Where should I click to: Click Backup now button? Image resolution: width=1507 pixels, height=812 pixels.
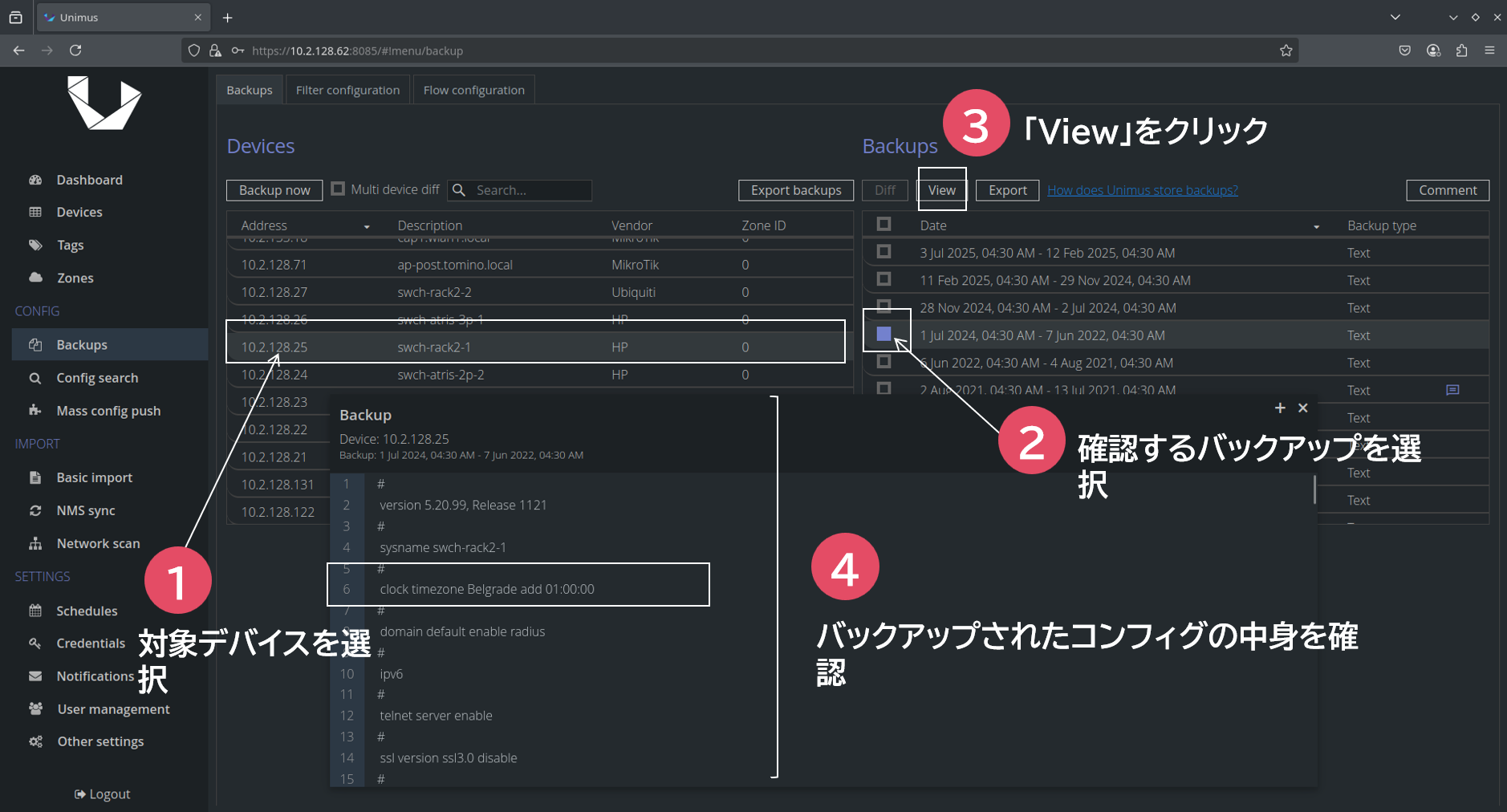[274, 190]
